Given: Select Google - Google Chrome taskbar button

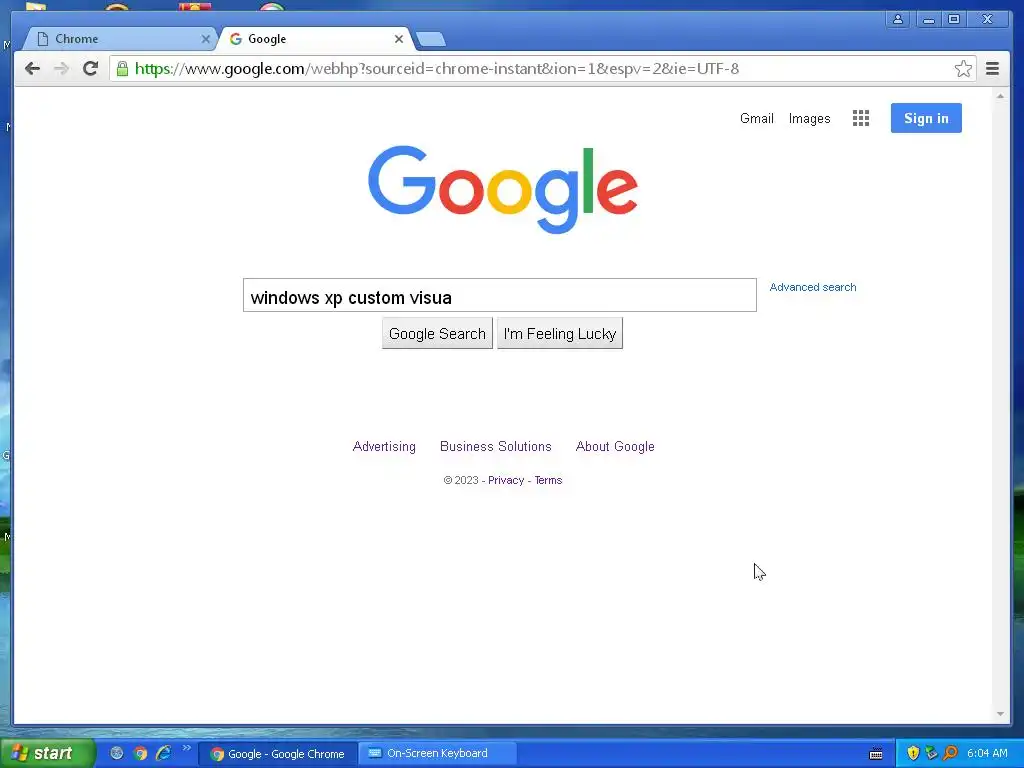Looking at the screenshot, I should [x=278, y=754].
